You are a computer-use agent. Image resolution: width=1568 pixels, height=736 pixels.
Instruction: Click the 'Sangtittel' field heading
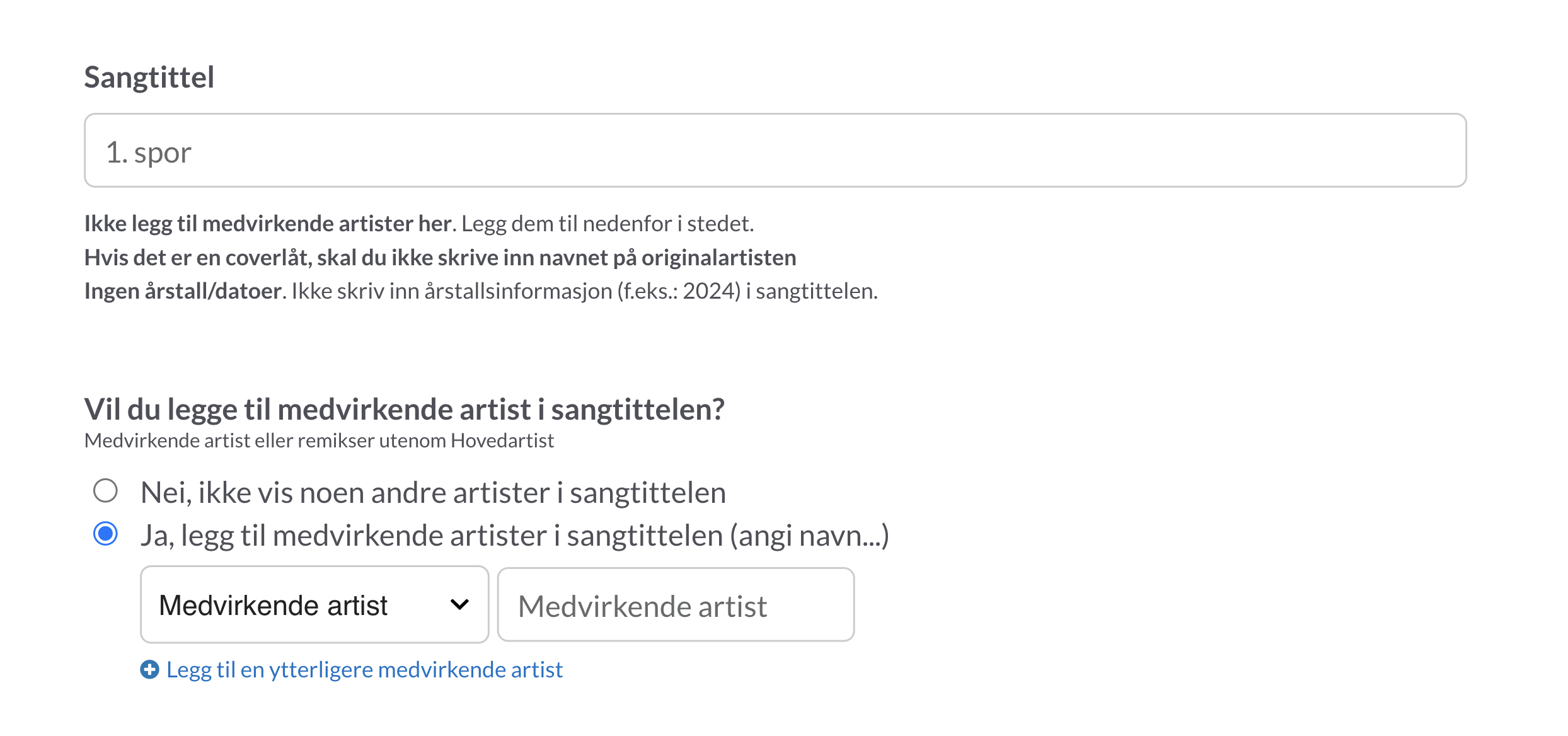(149, 78)
